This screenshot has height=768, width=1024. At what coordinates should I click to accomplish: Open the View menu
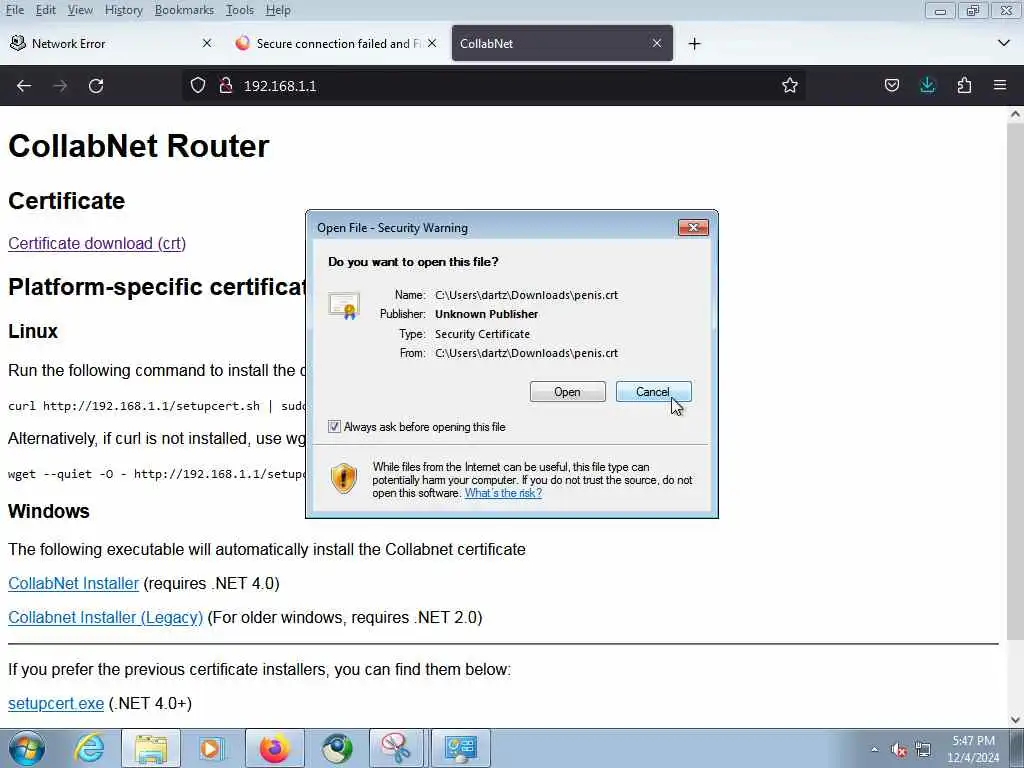click(80, 10)
